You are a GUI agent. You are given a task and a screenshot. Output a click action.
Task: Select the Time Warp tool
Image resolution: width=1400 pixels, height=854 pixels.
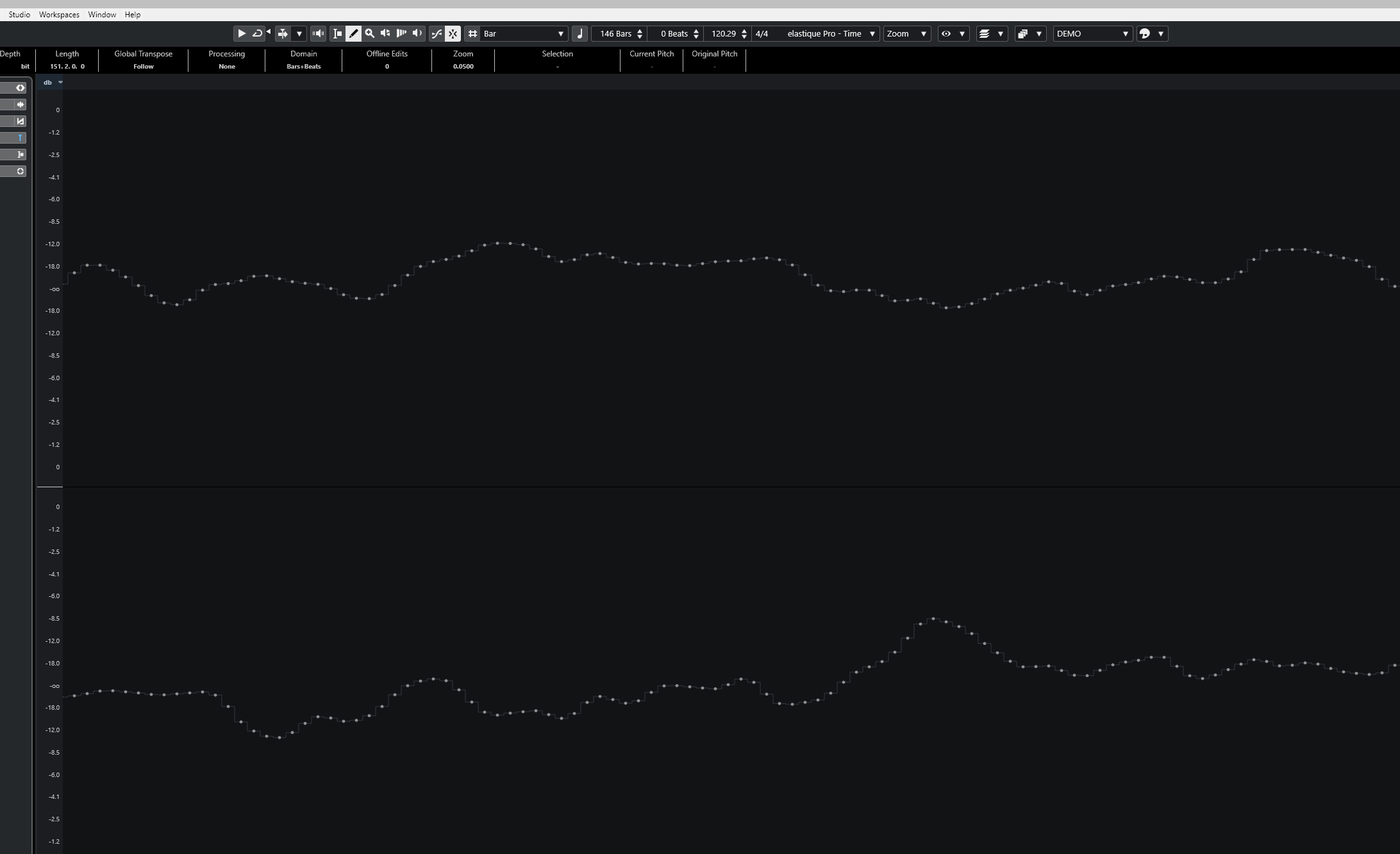tap(401, 33)
